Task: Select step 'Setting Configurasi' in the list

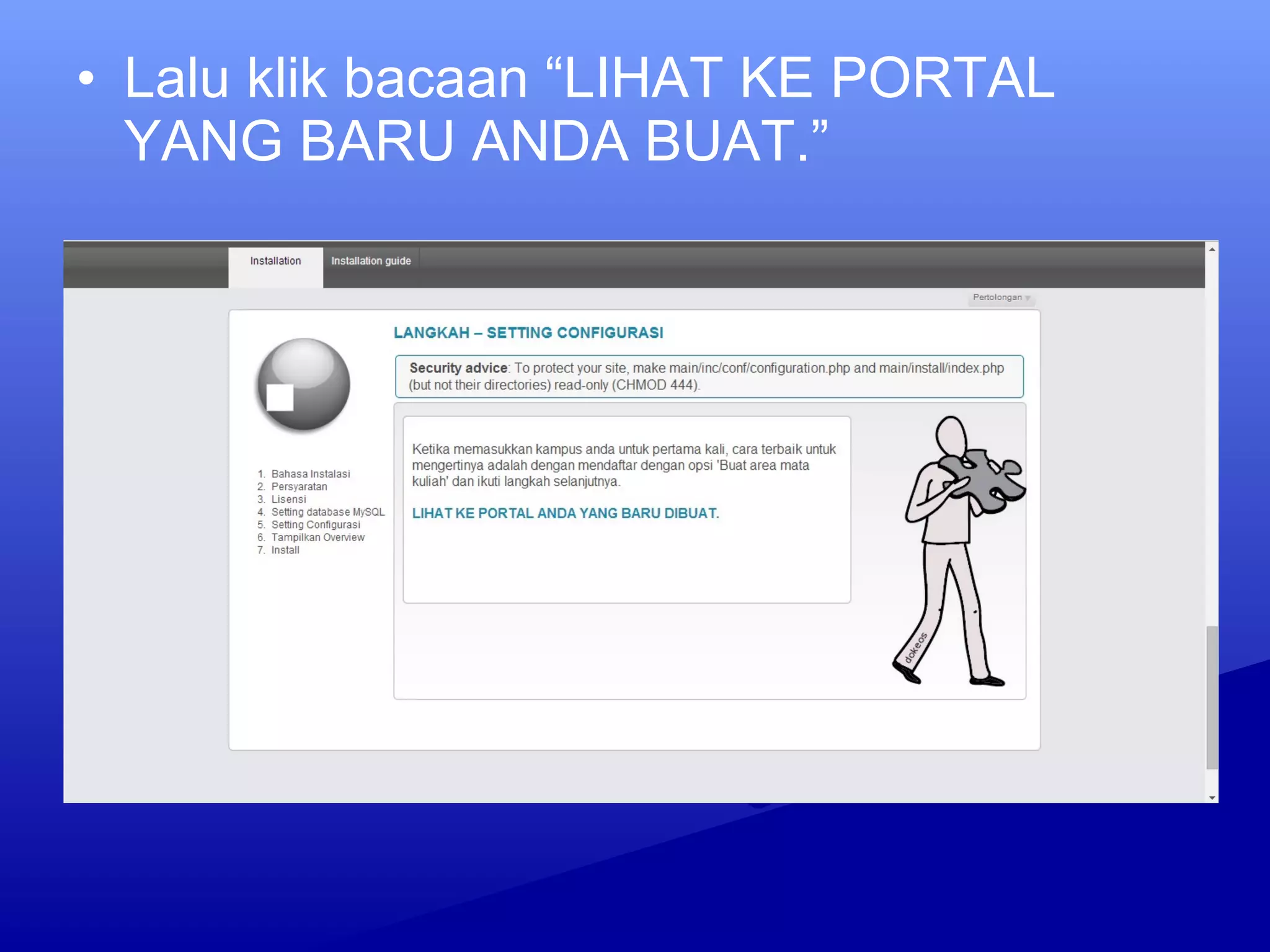Action: pyautogui.click(x=316, y=524)
